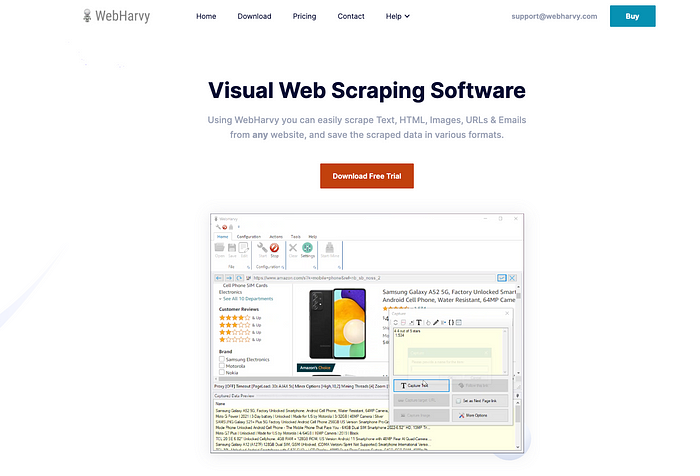Click the Samsung Galaxy phone product image
700x476 pixels.
tap(338, 323)
